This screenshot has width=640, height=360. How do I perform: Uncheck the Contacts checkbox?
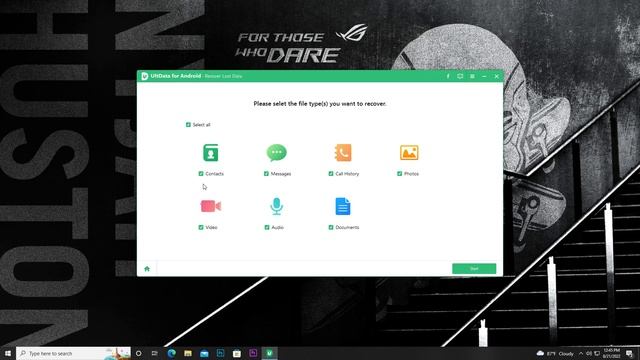tap(201, 173)
